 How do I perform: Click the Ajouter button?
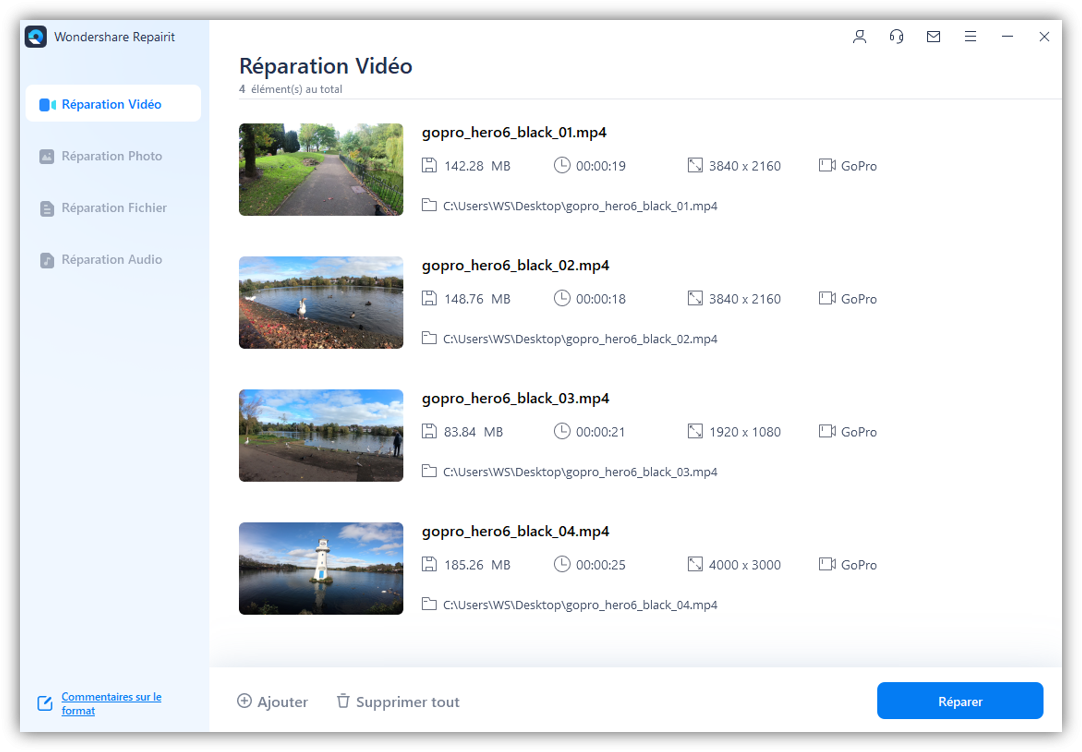pyautogui.click(x=272, y=702)
